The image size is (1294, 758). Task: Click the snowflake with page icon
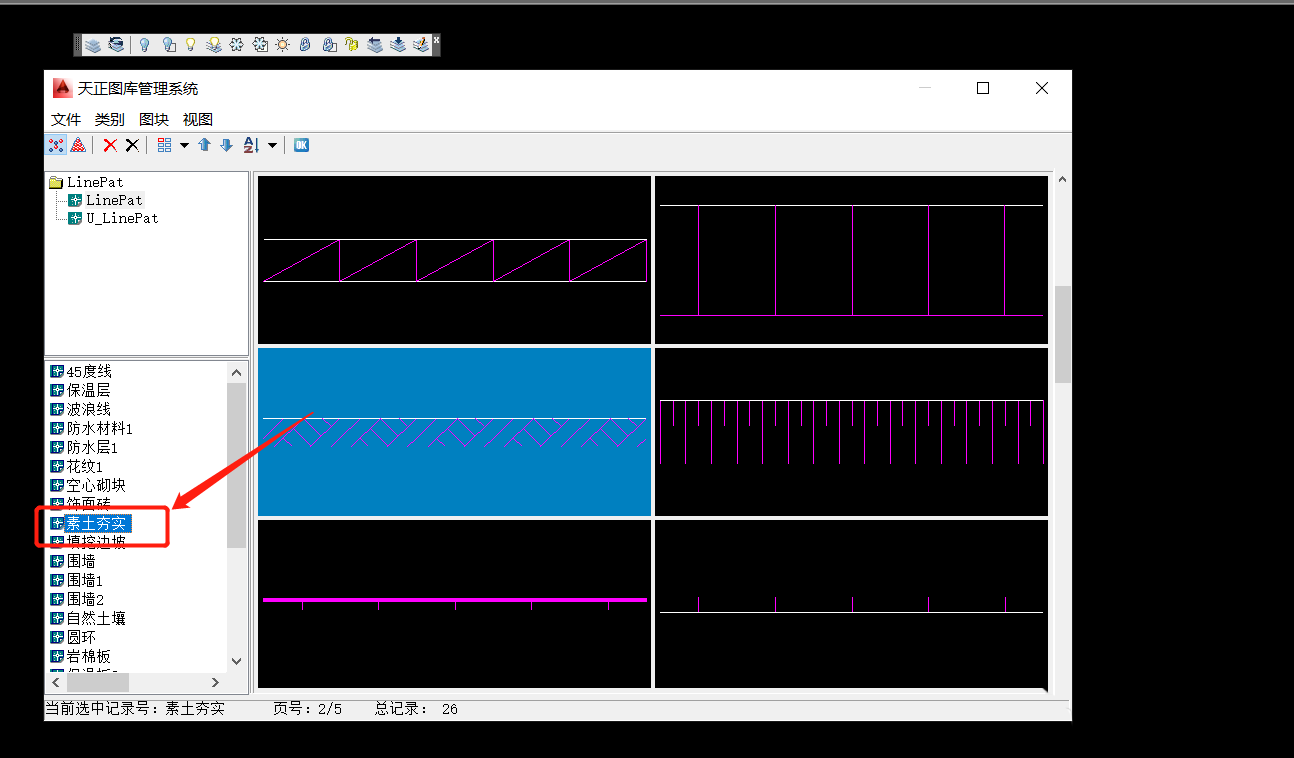tap(260, 45)
